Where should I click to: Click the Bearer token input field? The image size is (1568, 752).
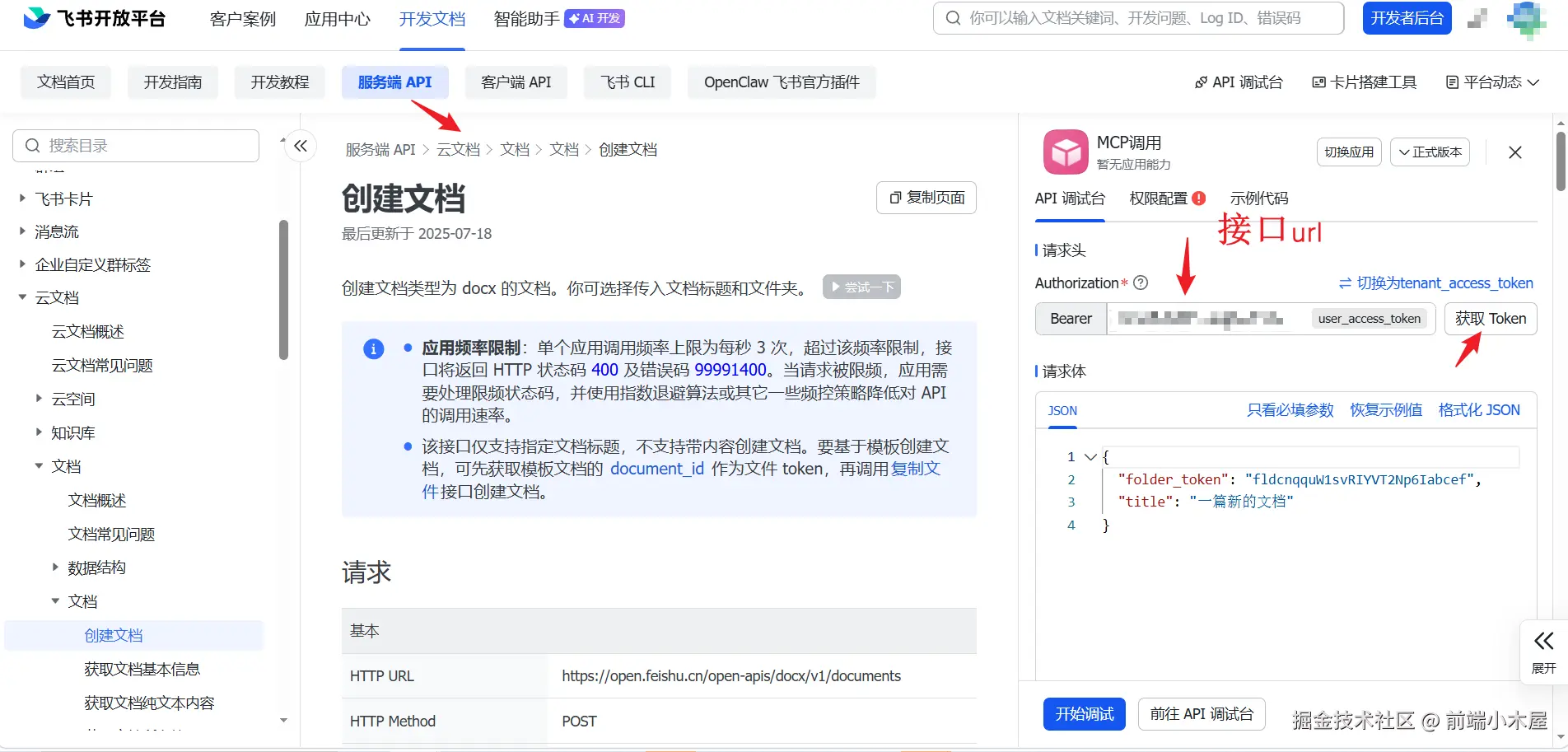pos(1272,319)
